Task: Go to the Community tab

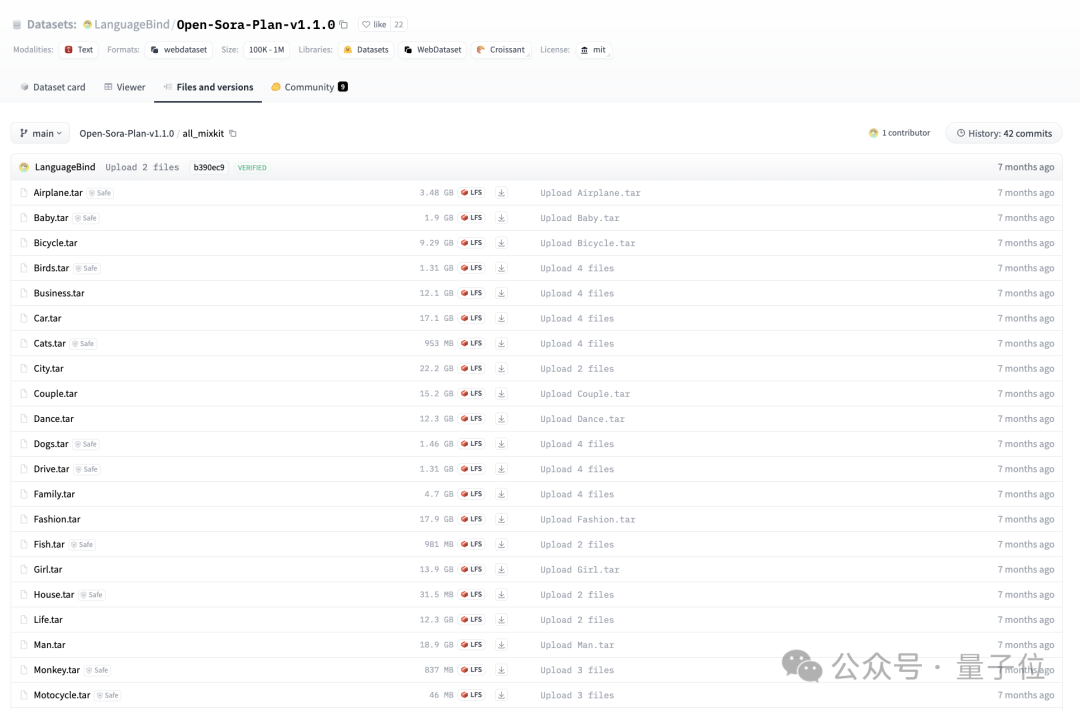Action: coord(309,87)
